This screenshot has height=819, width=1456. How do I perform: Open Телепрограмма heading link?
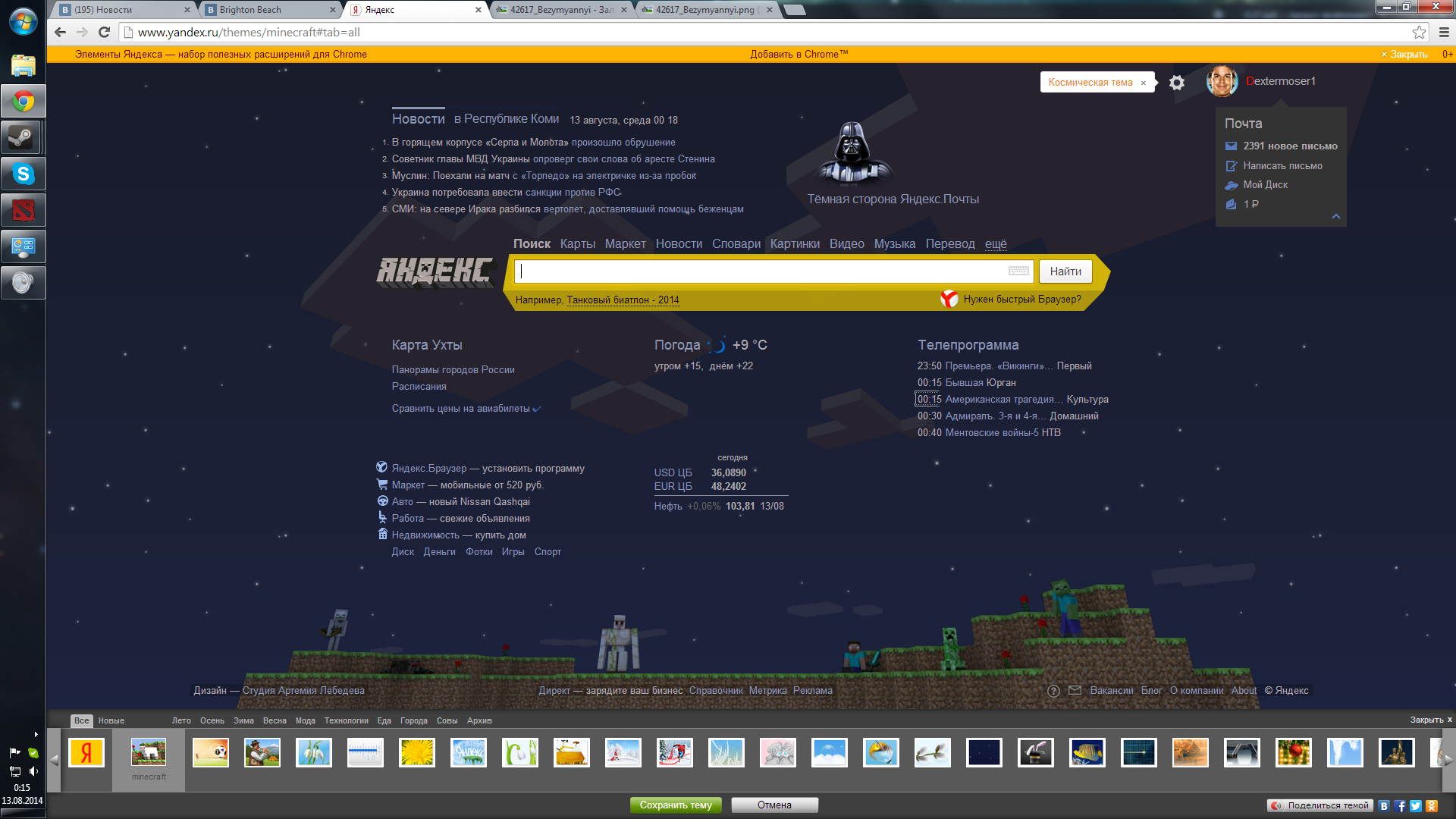pyautogui.click(x=968, y=345)
